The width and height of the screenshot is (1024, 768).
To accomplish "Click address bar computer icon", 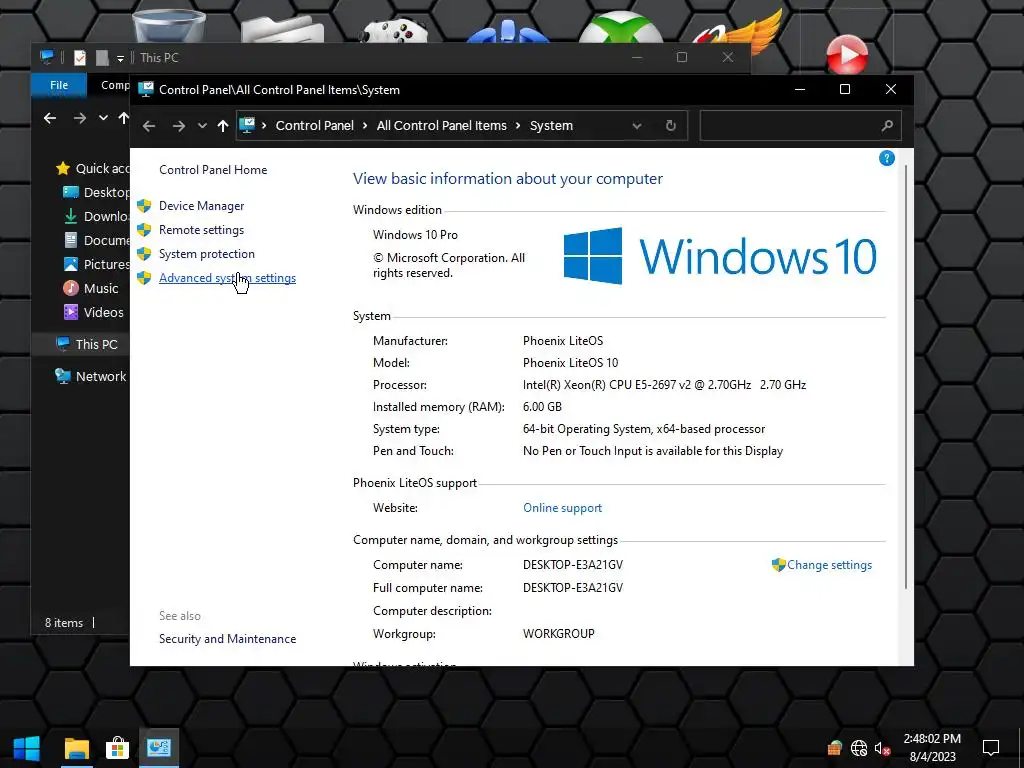I will coord(247,125).
